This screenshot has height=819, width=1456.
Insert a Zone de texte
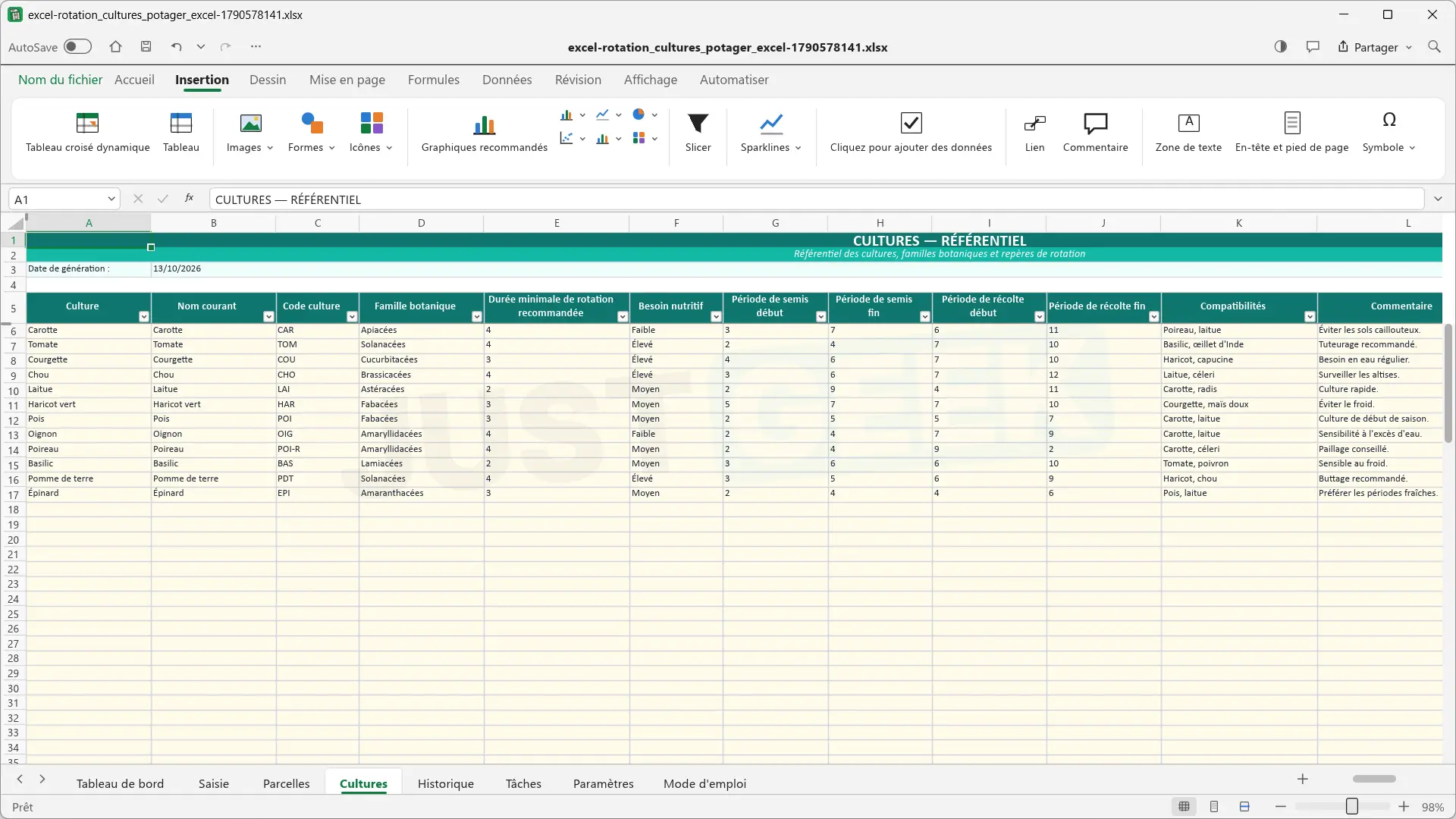click(x=1188, y=132)
